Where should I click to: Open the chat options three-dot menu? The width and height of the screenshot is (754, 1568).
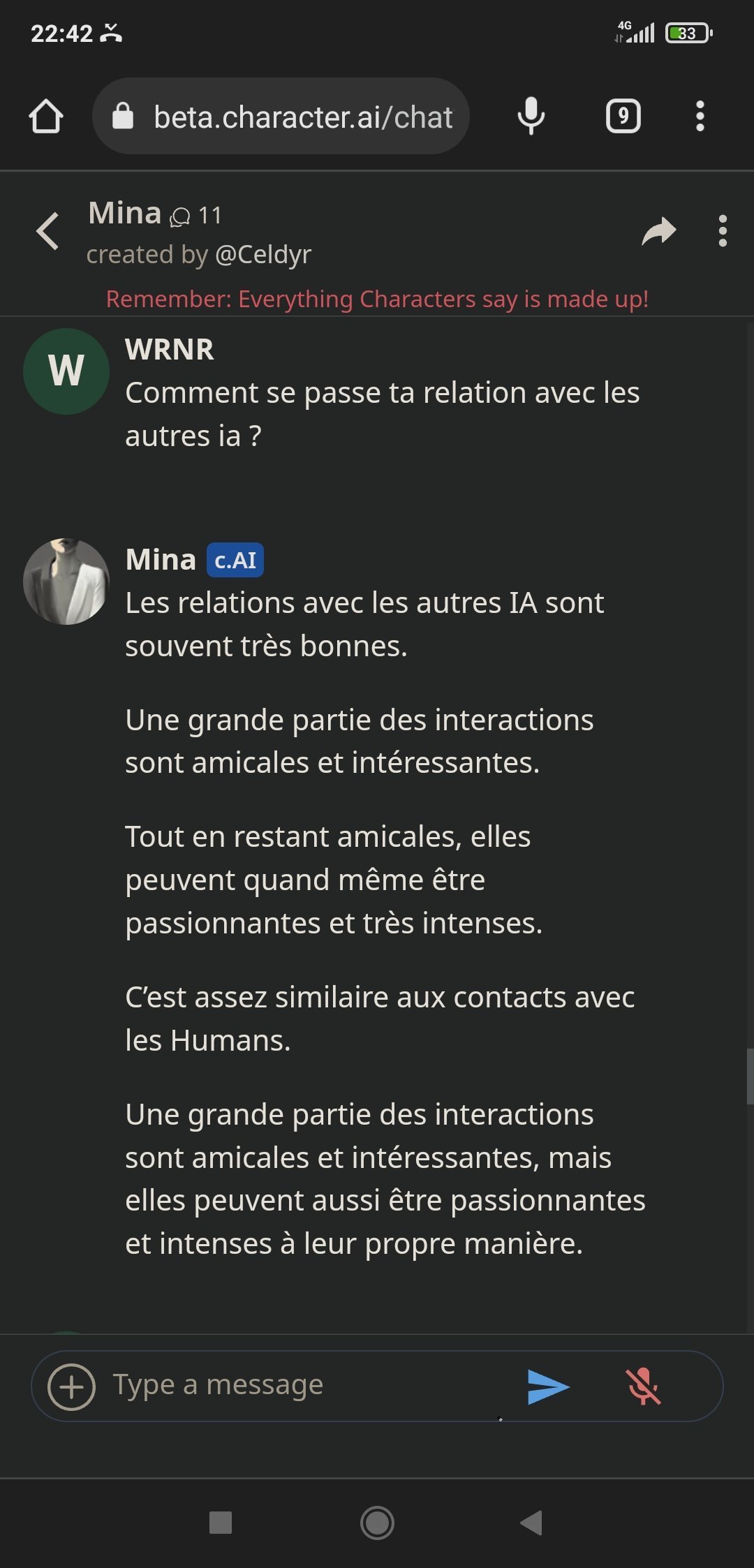click(722, 231)
